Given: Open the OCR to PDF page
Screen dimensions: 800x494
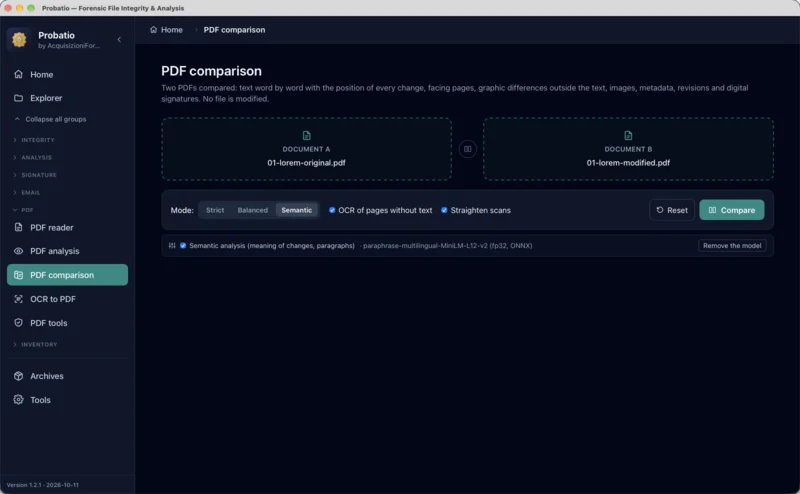Looking at the screenshot, I should click(x=67, y=299).
